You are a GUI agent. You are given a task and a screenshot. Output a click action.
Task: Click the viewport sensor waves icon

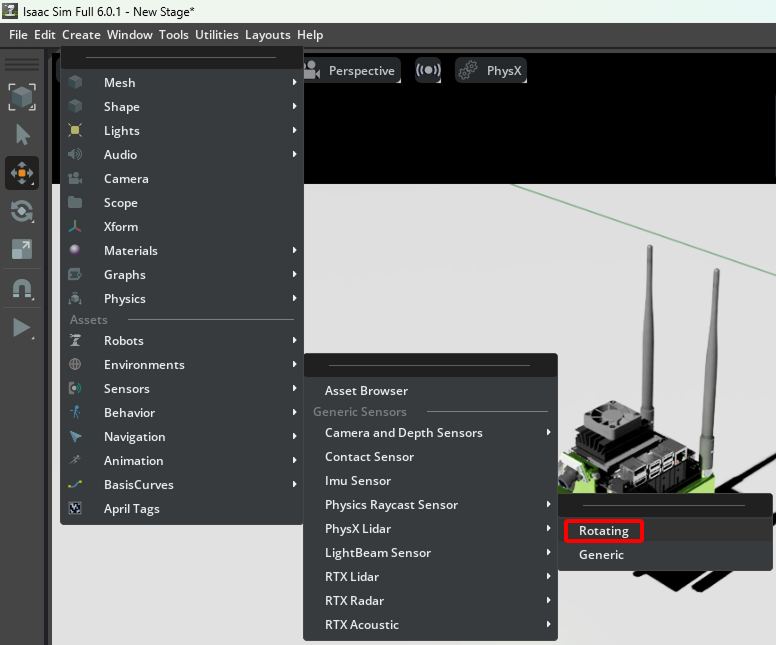pyautogui.click(x=428, y=70)
